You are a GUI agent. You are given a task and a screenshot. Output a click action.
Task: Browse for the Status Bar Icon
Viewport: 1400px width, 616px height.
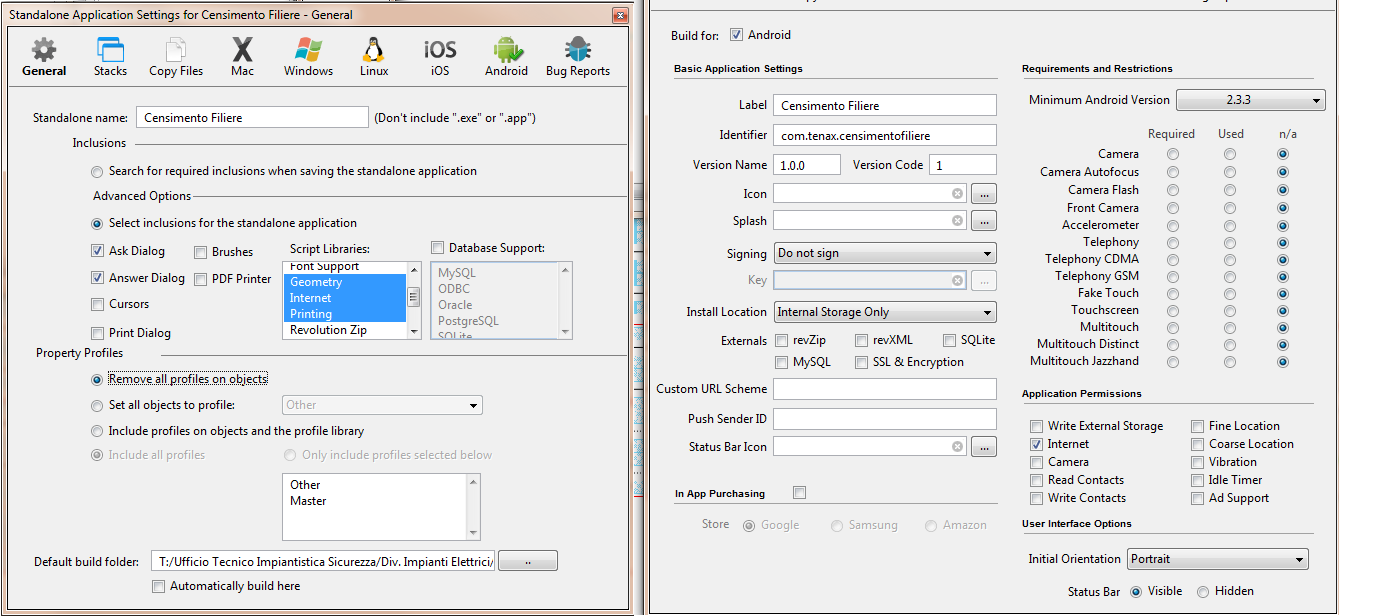point(984,447)
